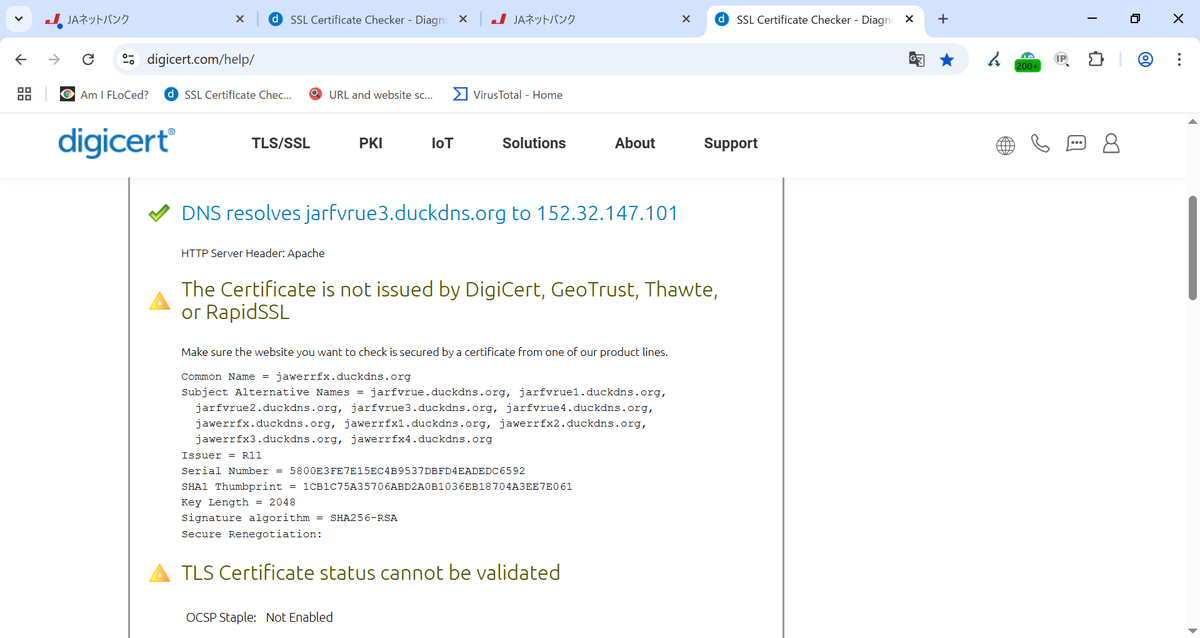
Task: Open the extension icon left of 200+ badge
Action: click(994, 60)
